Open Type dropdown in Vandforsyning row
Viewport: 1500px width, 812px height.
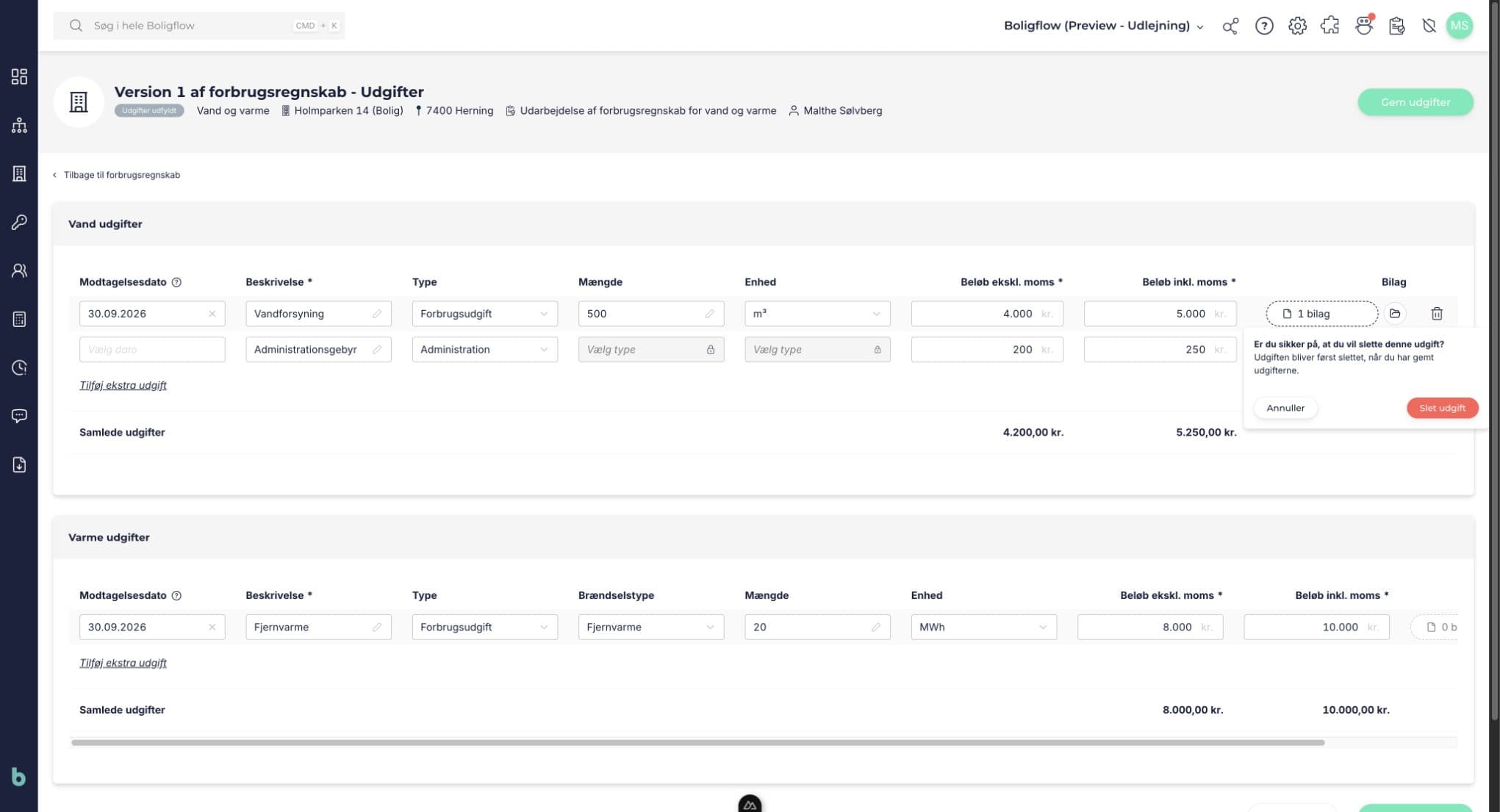pos(484,314)
